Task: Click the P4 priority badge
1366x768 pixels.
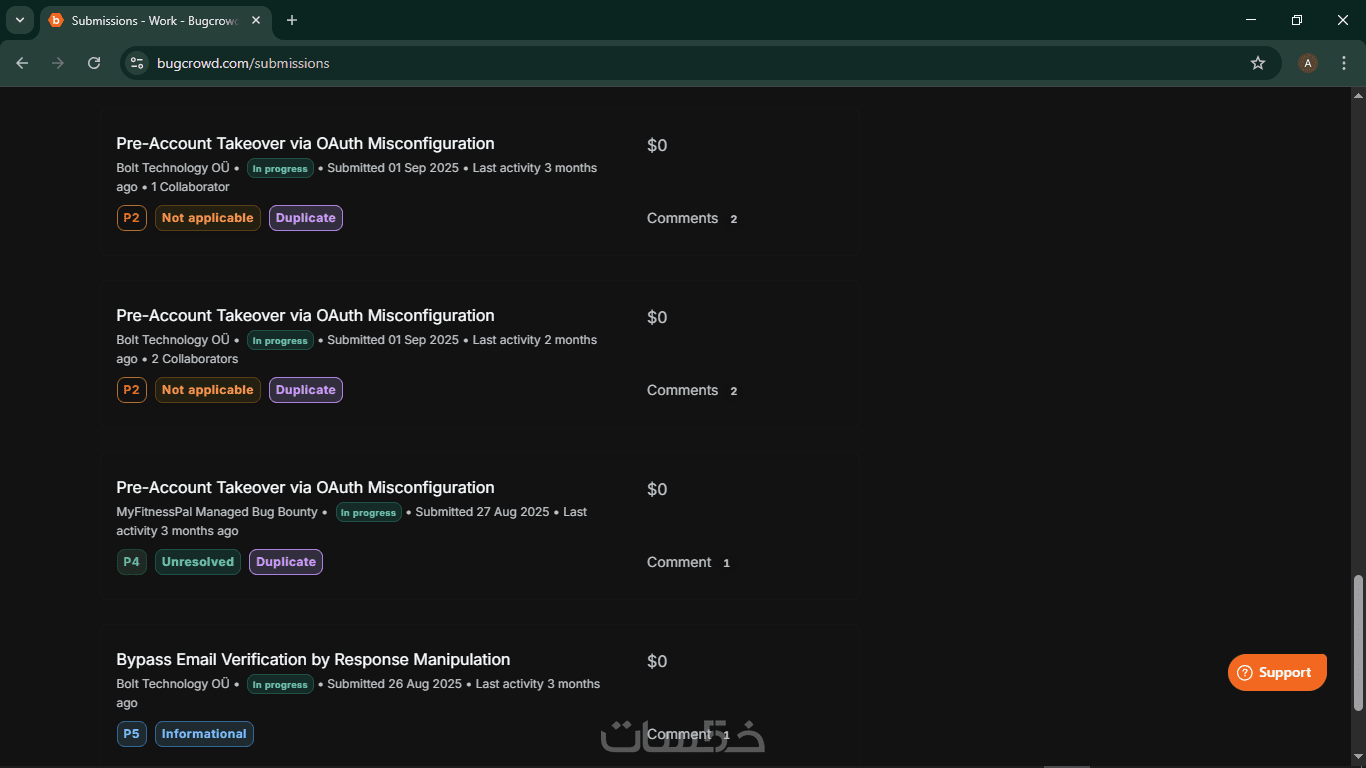Action: 131,562
